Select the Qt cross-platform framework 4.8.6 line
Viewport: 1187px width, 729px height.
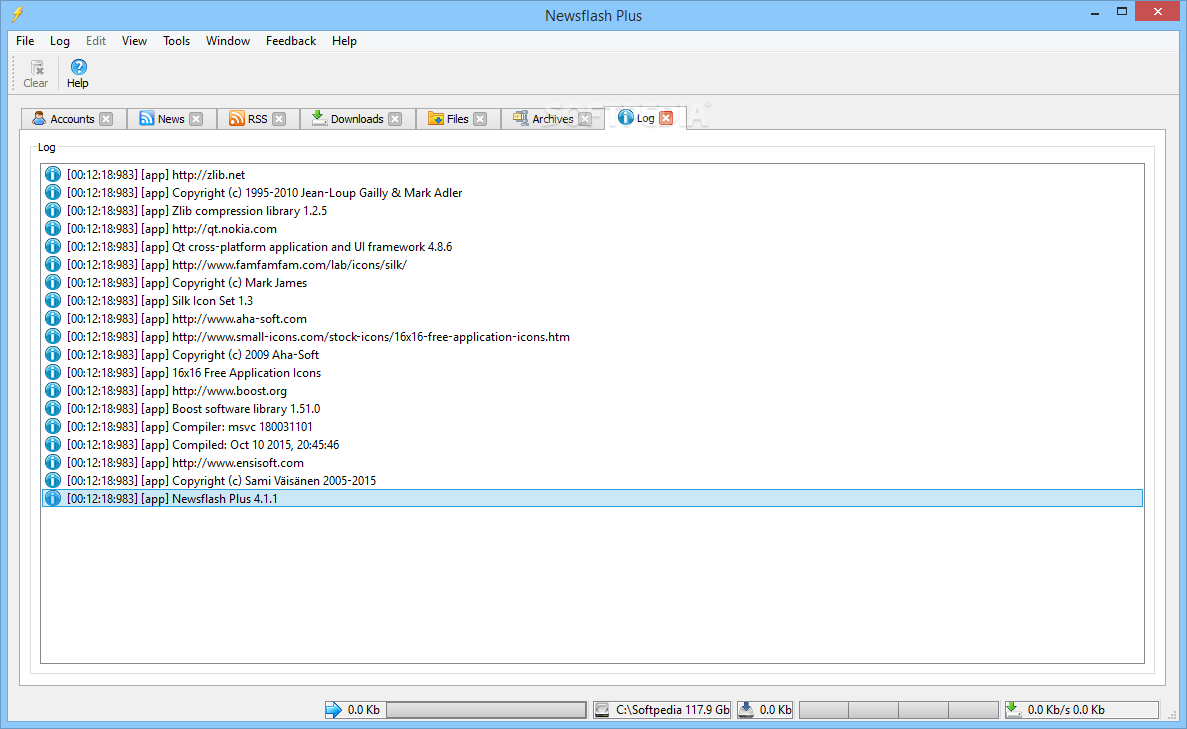pyautogui.click(x=592, y=247)
